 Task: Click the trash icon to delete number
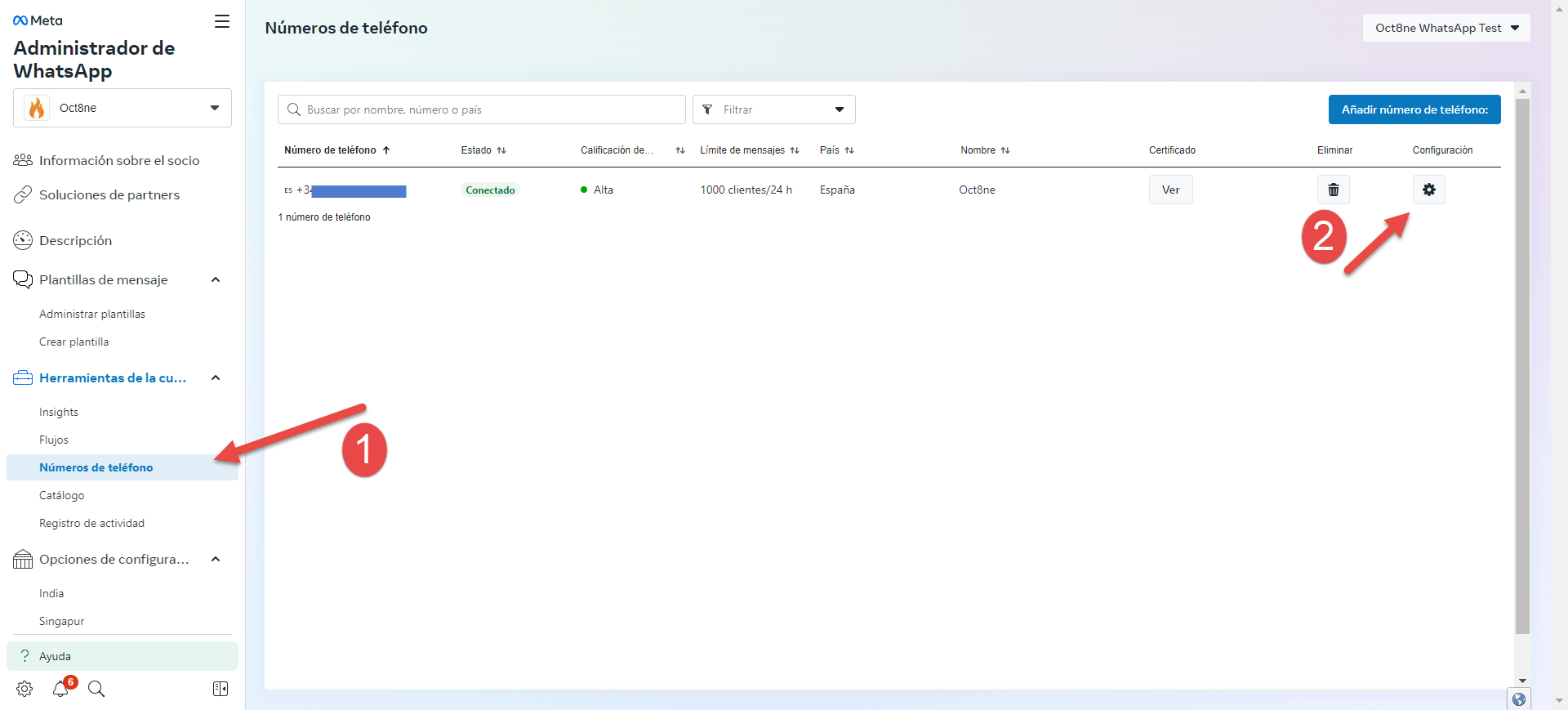tap(1333, 190)
